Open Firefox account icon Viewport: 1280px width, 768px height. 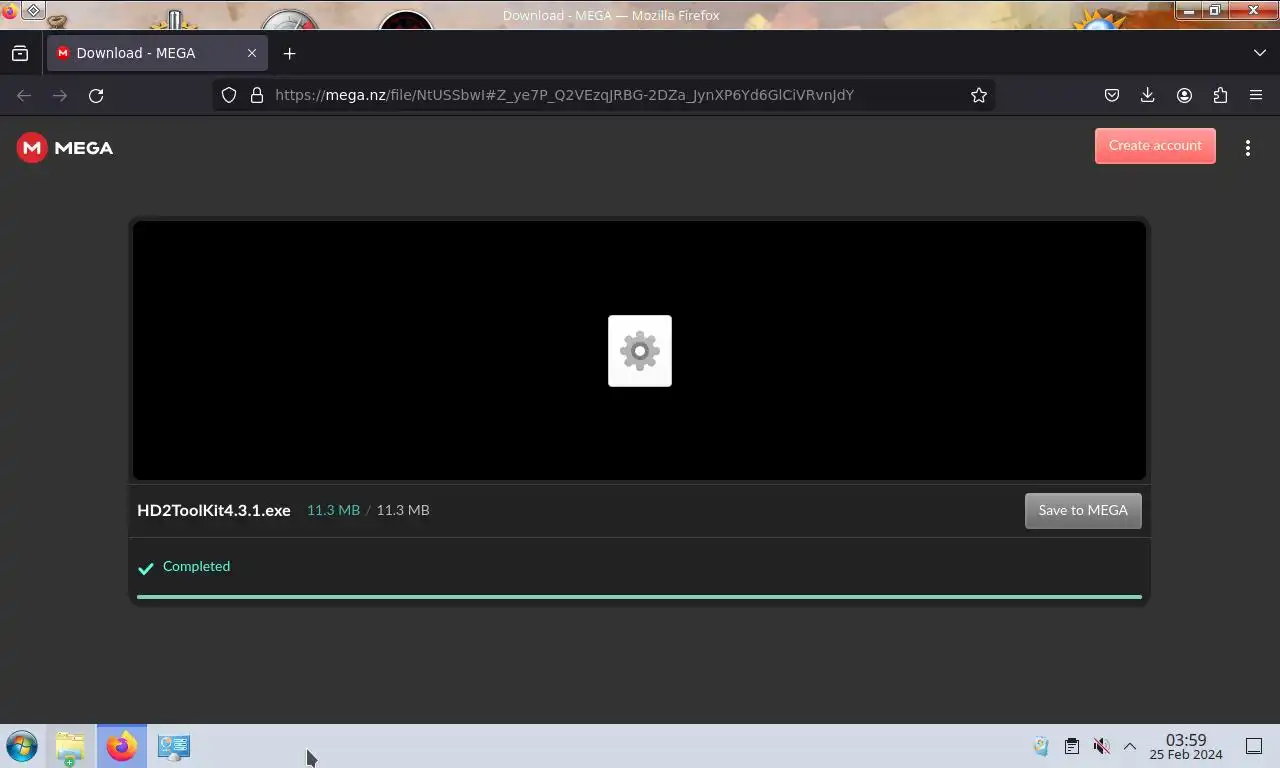tap(1184, 95)
